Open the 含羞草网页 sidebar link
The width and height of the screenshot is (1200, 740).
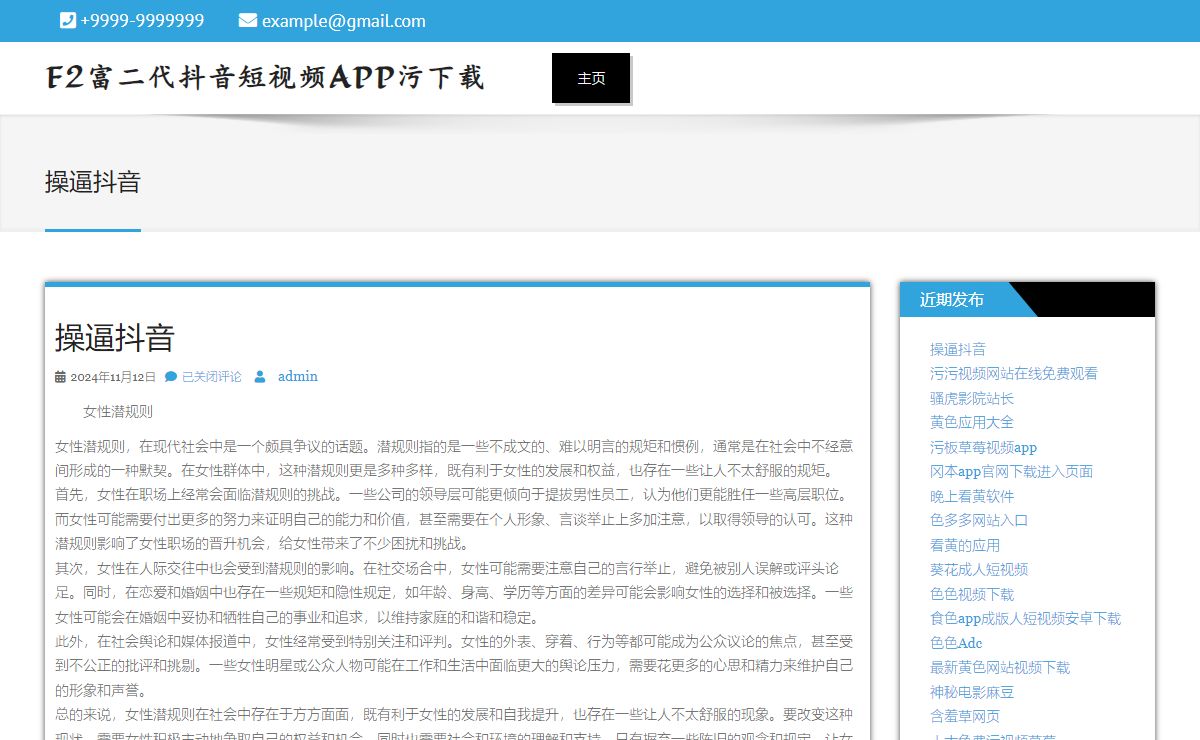click(965, 716)
